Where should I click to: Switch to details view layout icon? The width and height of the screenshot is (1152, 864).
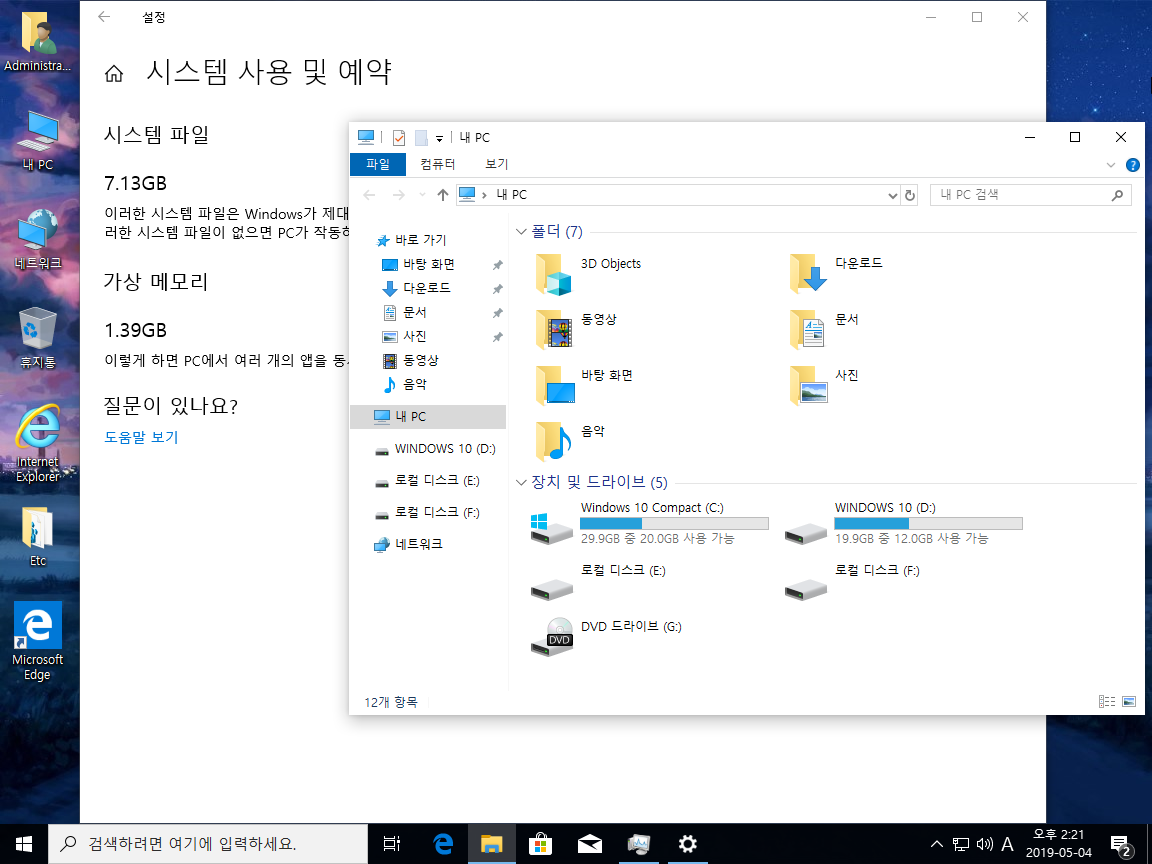[1106, 702]
